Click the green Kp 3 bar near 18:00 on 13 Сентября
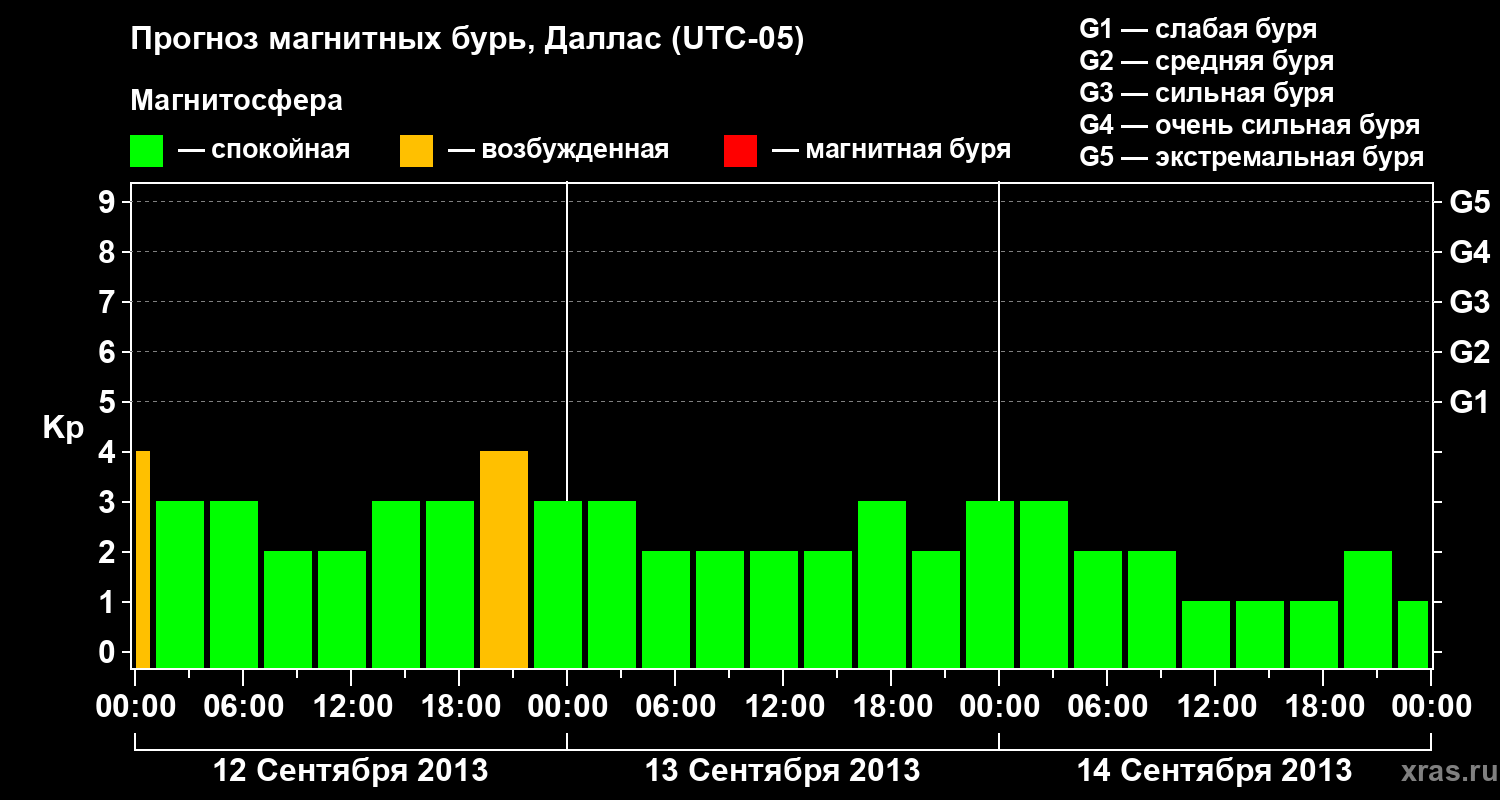Image resolution: width=1500 pixels, height=800 pixels. pyautogui.click(x=882, y=585)
